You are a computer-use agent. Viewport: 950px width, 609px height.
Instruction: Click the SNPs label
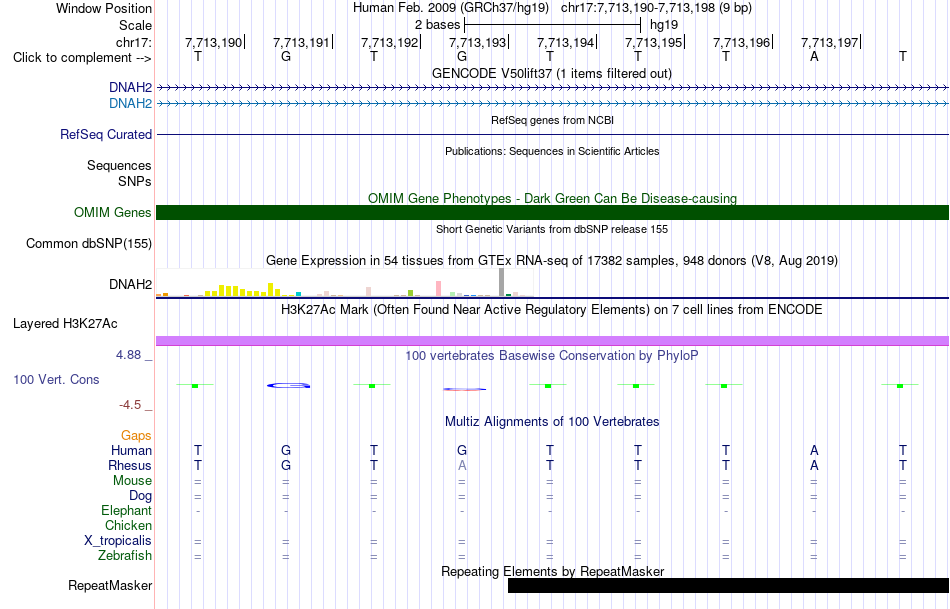(x=135, y=182)
